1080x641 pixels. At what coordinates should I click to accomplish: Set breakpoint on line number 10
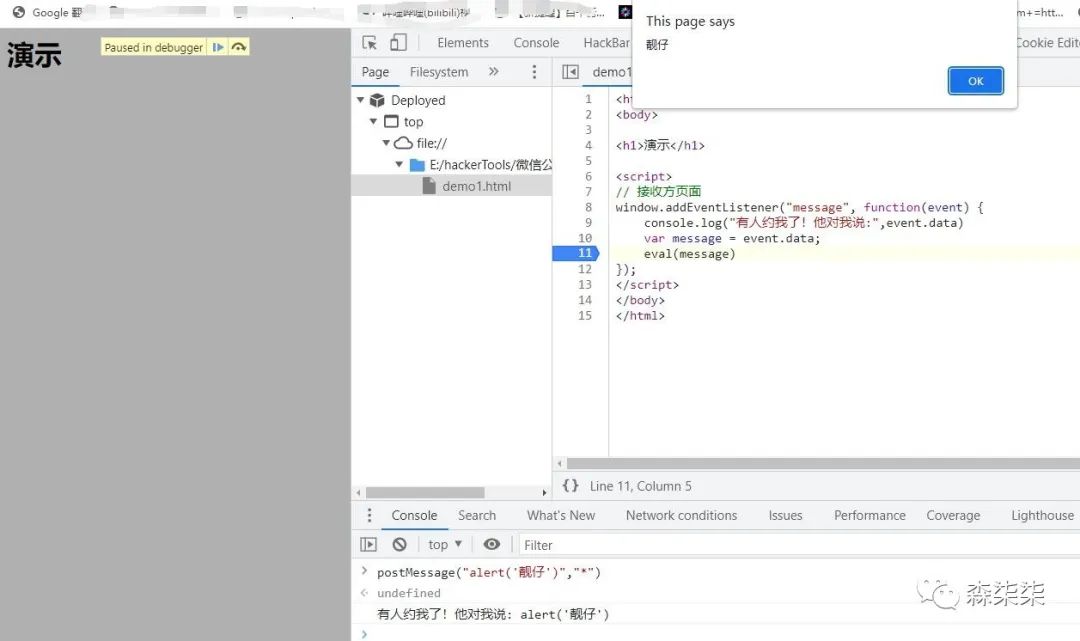coord(585,238)
